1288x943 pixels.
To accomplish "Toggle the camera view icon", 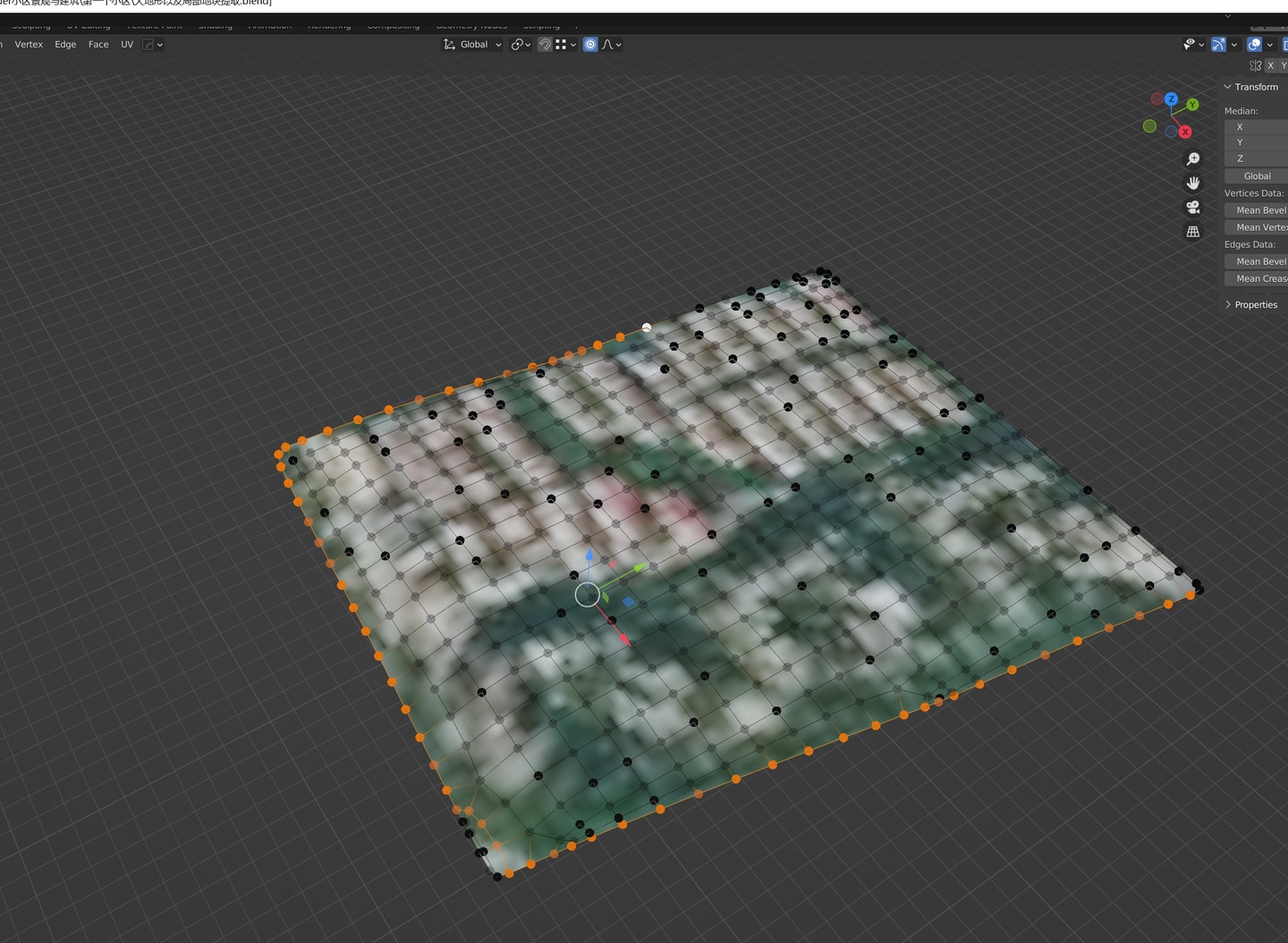I will tap(1193, 207).
